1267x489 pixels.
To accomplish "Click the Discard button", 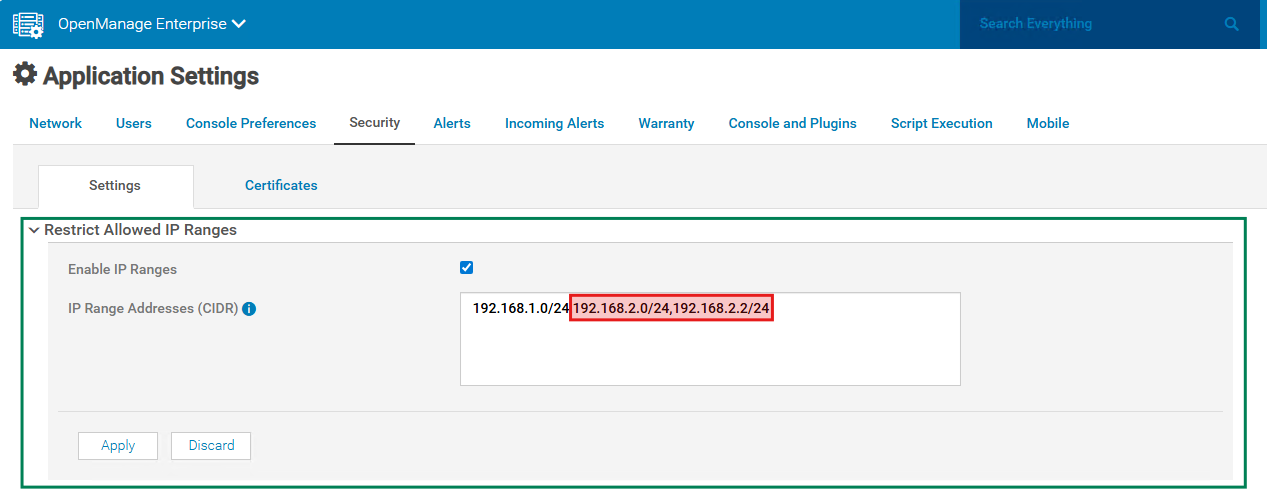I will (211, 446).
